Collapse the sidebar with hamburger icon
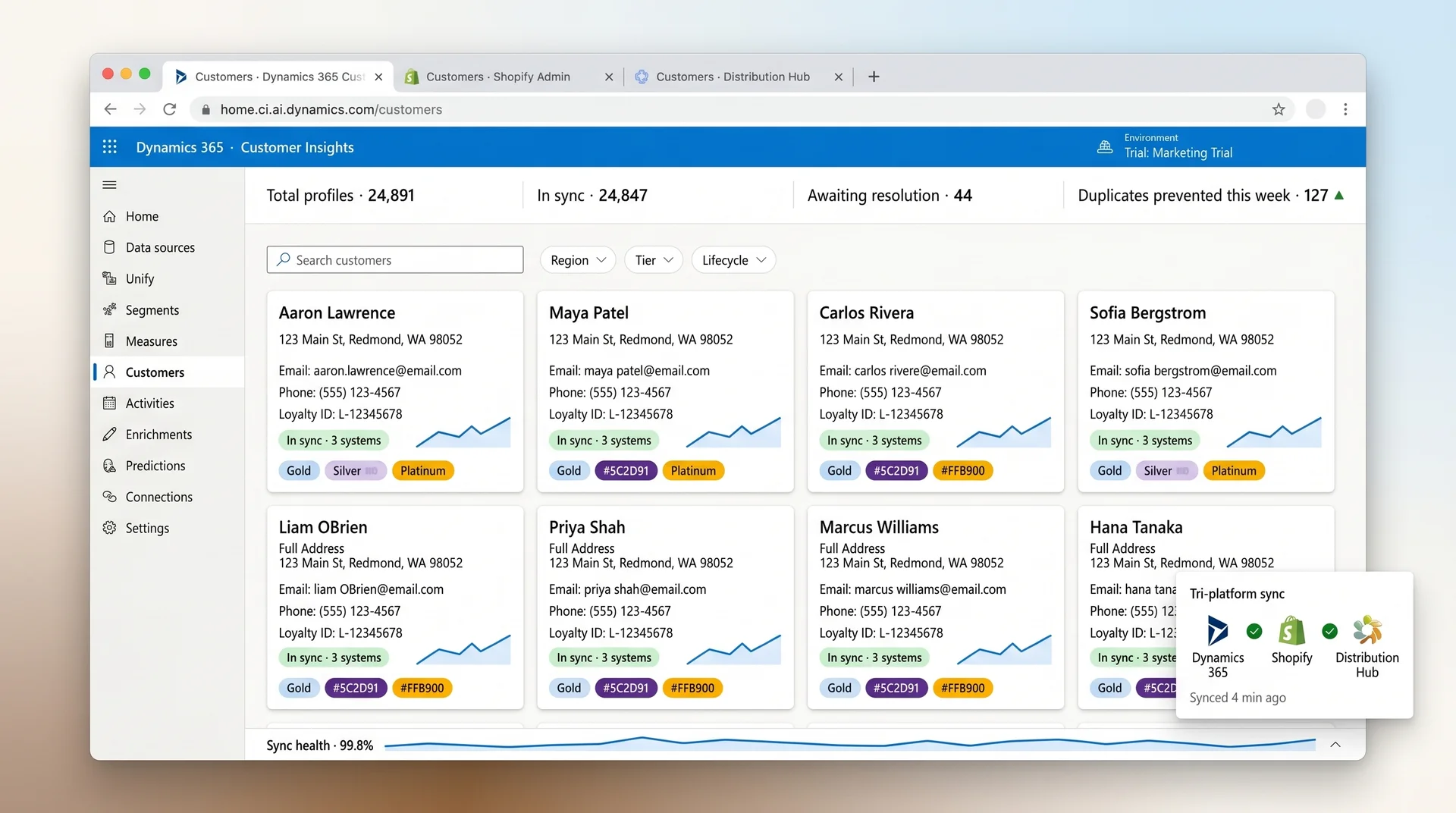This screenshot has width=1456, height=813. click(109, 184)
